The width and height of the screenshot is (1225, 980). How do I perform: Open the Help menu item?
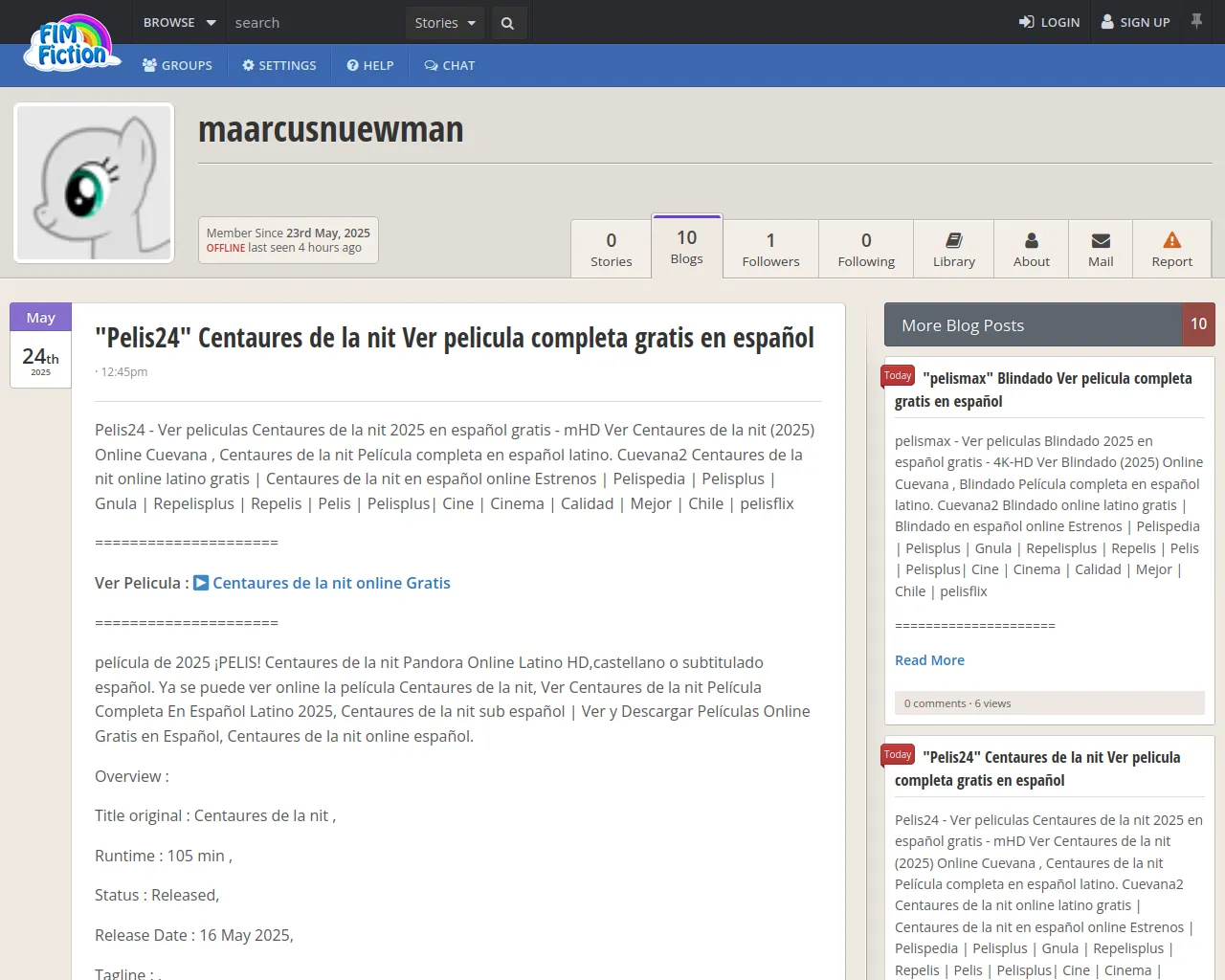[x=370, y=65]
